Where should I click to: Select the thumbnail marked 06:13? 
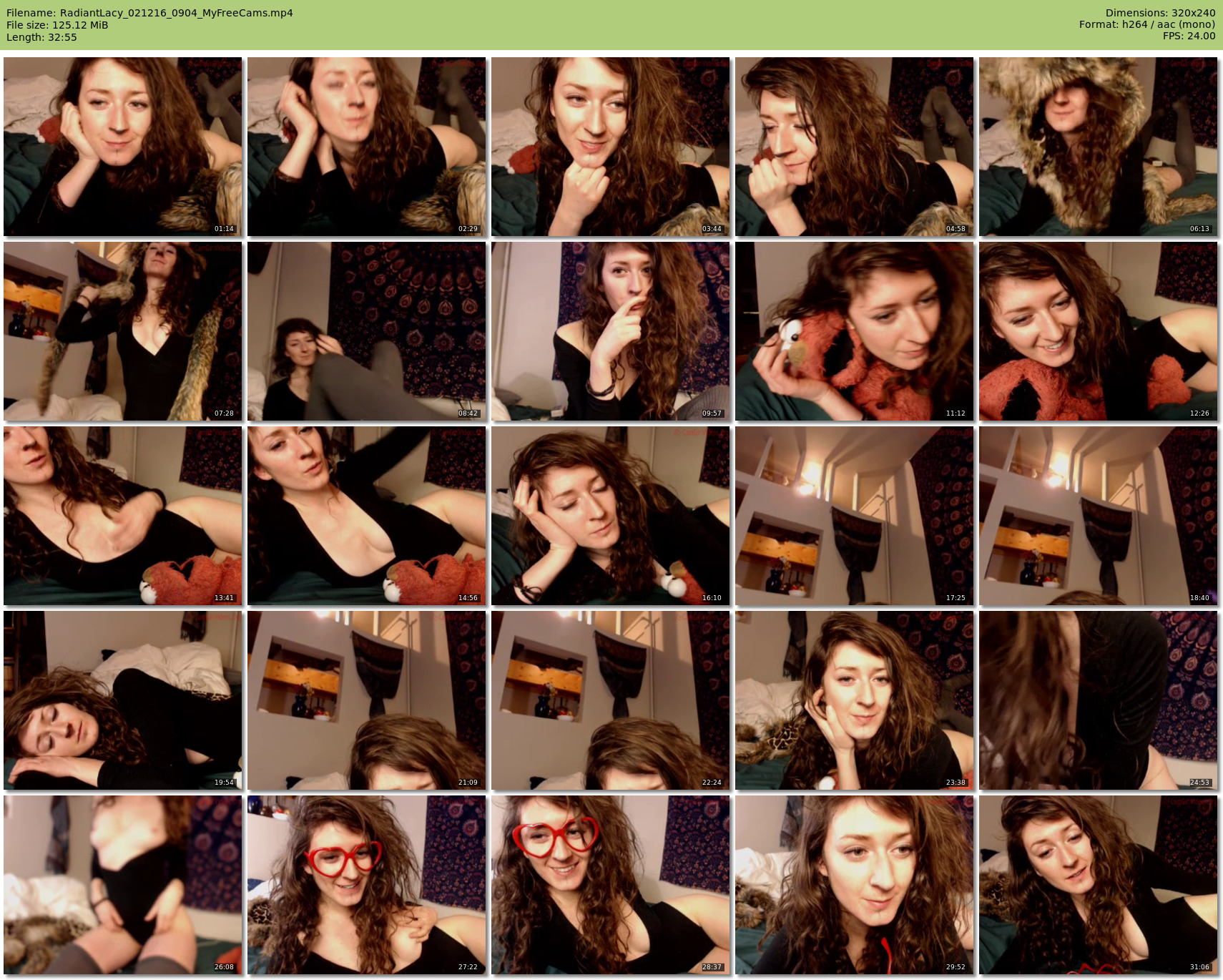1098,147
